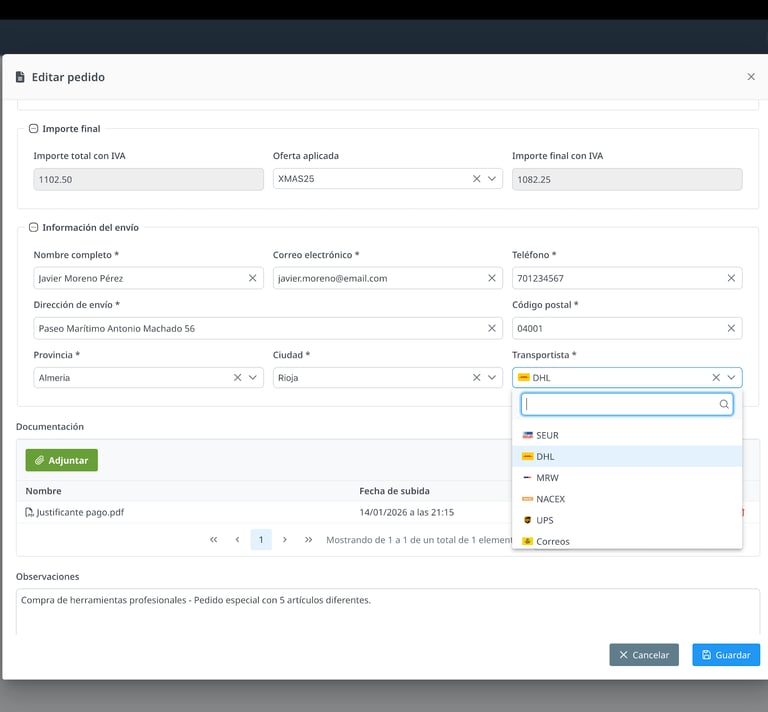Click the Importe final con IVA field
This screenshot has width=768, height=712.
(627, 179)
